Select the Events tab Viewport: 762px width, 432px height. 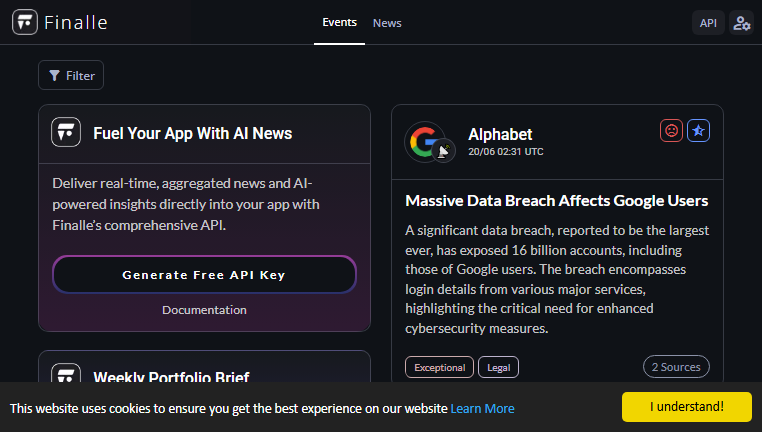tap(339, 22)
